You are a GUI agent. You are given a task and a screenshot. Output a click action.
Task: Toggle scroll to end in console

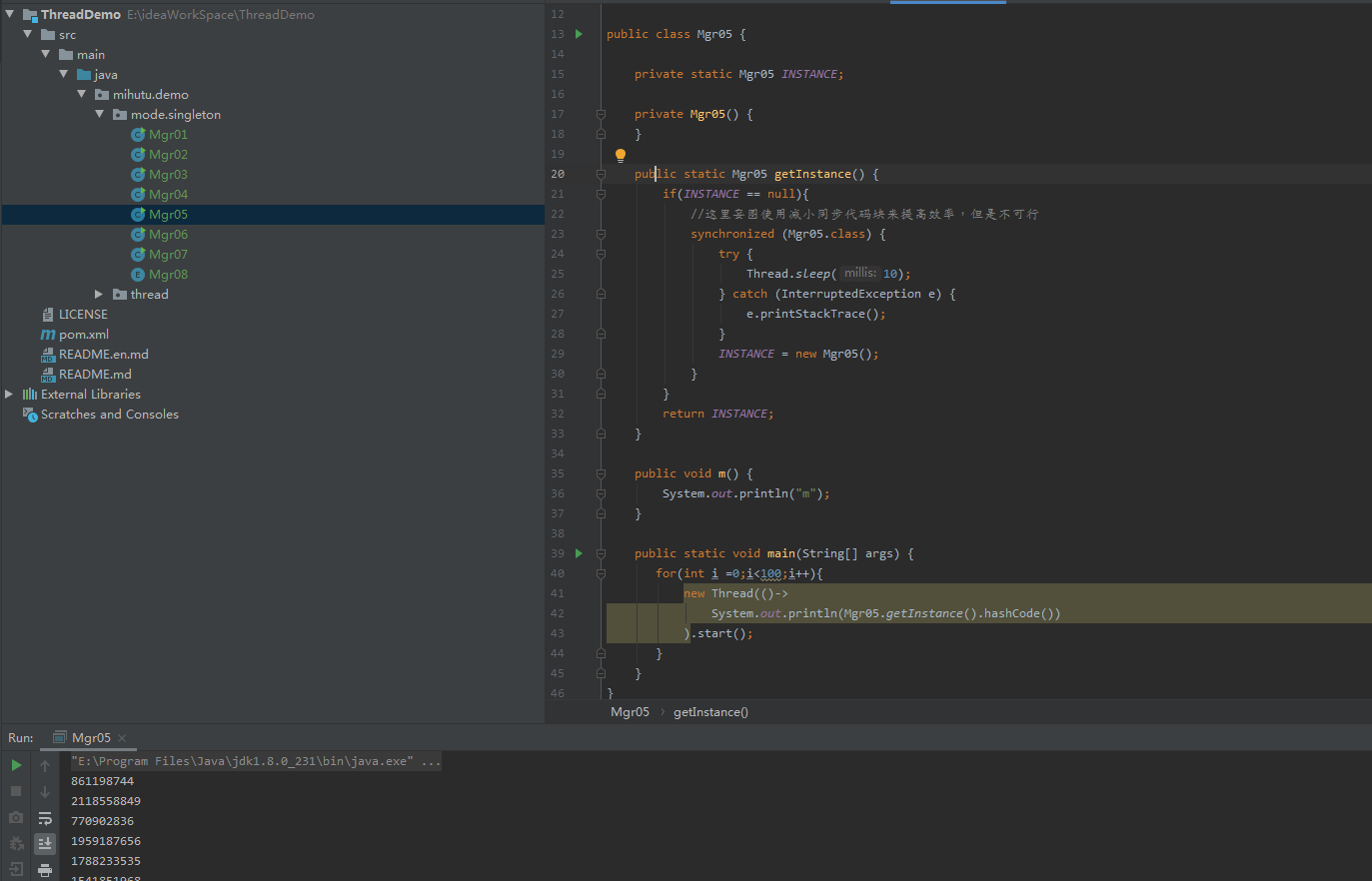[45, 844]
